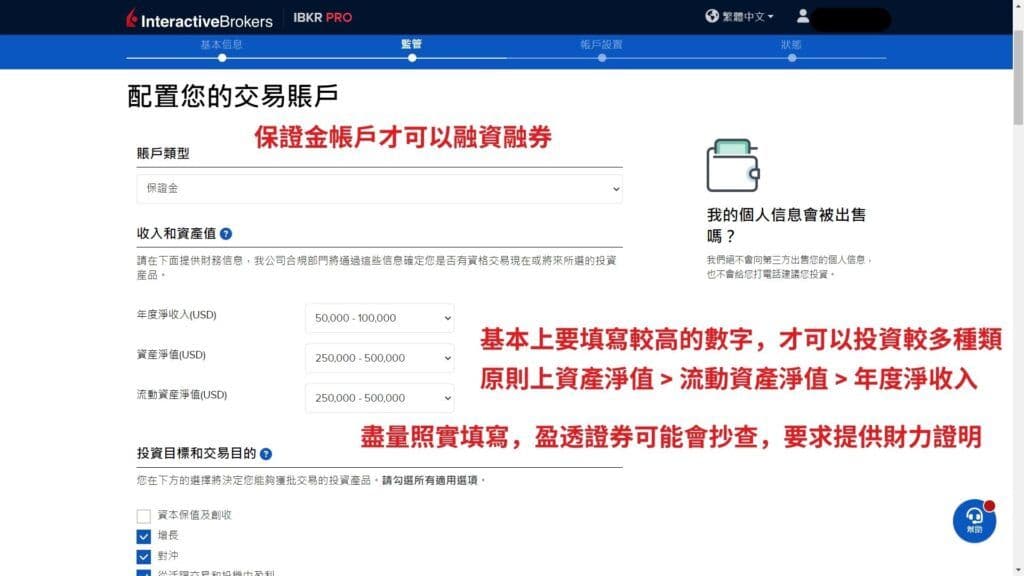Viewport: 1024px width, 576px height.
Task: Click the InteractiveBrokers logo
Action: pos(198,17)
